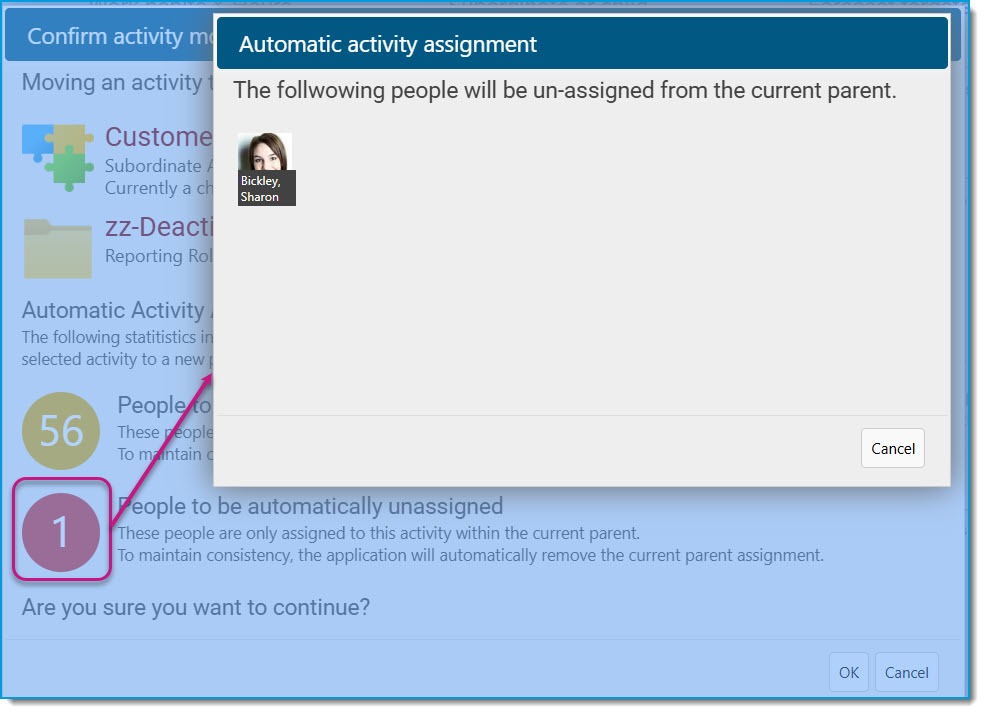Viewport: 984px width, 713px height.
Task: Click the puzzle pieces activity icon
Action: [58, 158]
